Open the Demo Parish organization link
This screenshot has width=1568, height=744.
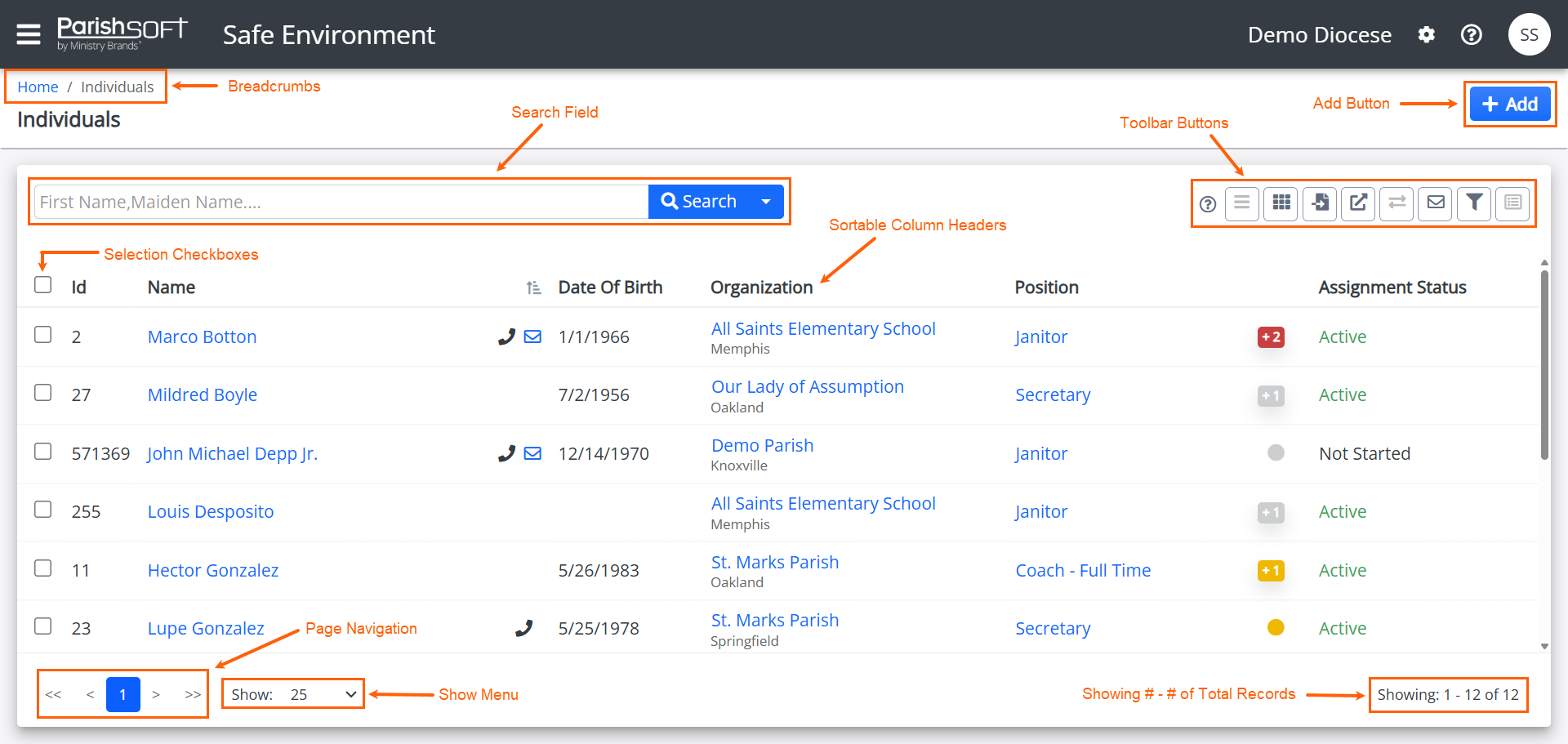762,445
